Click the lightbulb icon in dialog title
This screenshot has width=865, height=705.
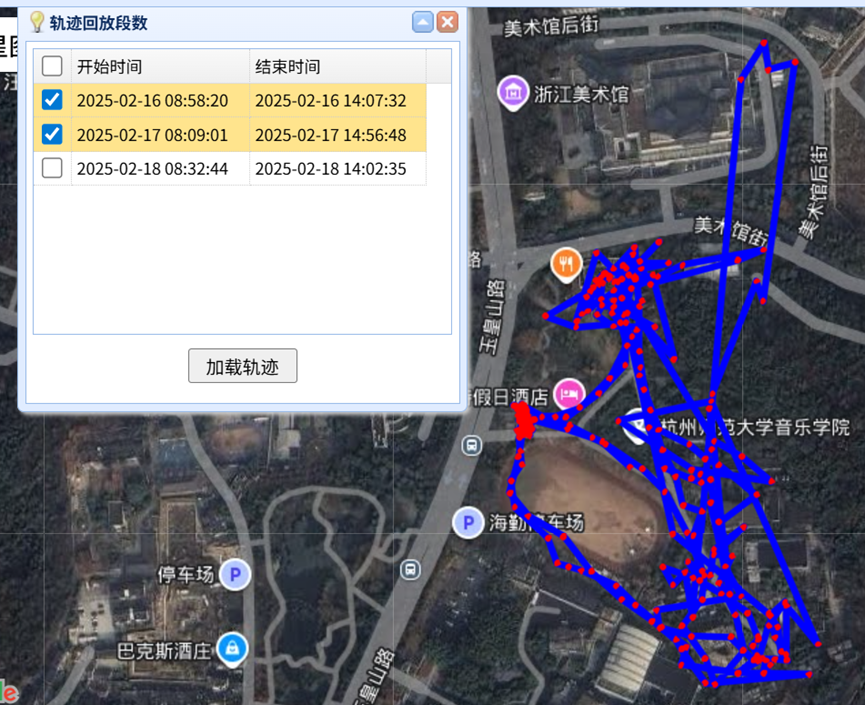click(x=37, y=22)
